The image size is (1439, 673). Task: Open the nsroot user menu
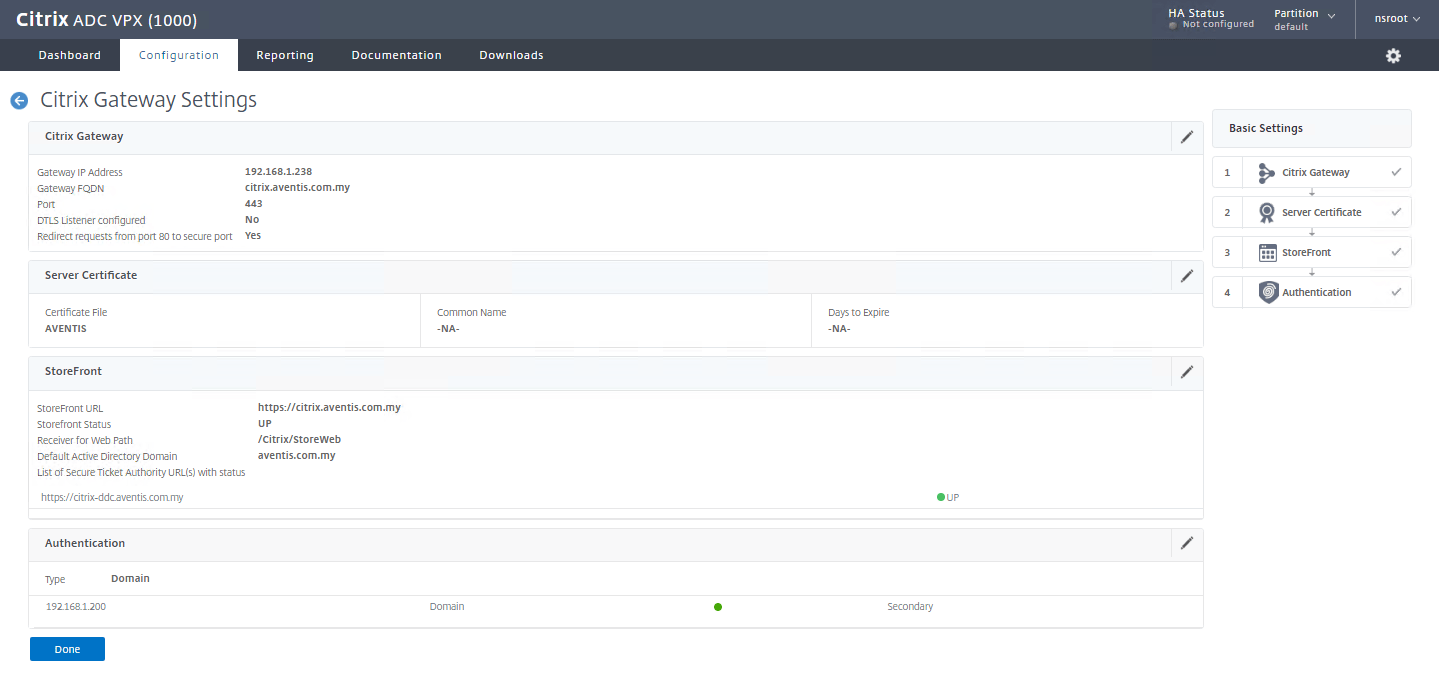tap(1396, 18)
